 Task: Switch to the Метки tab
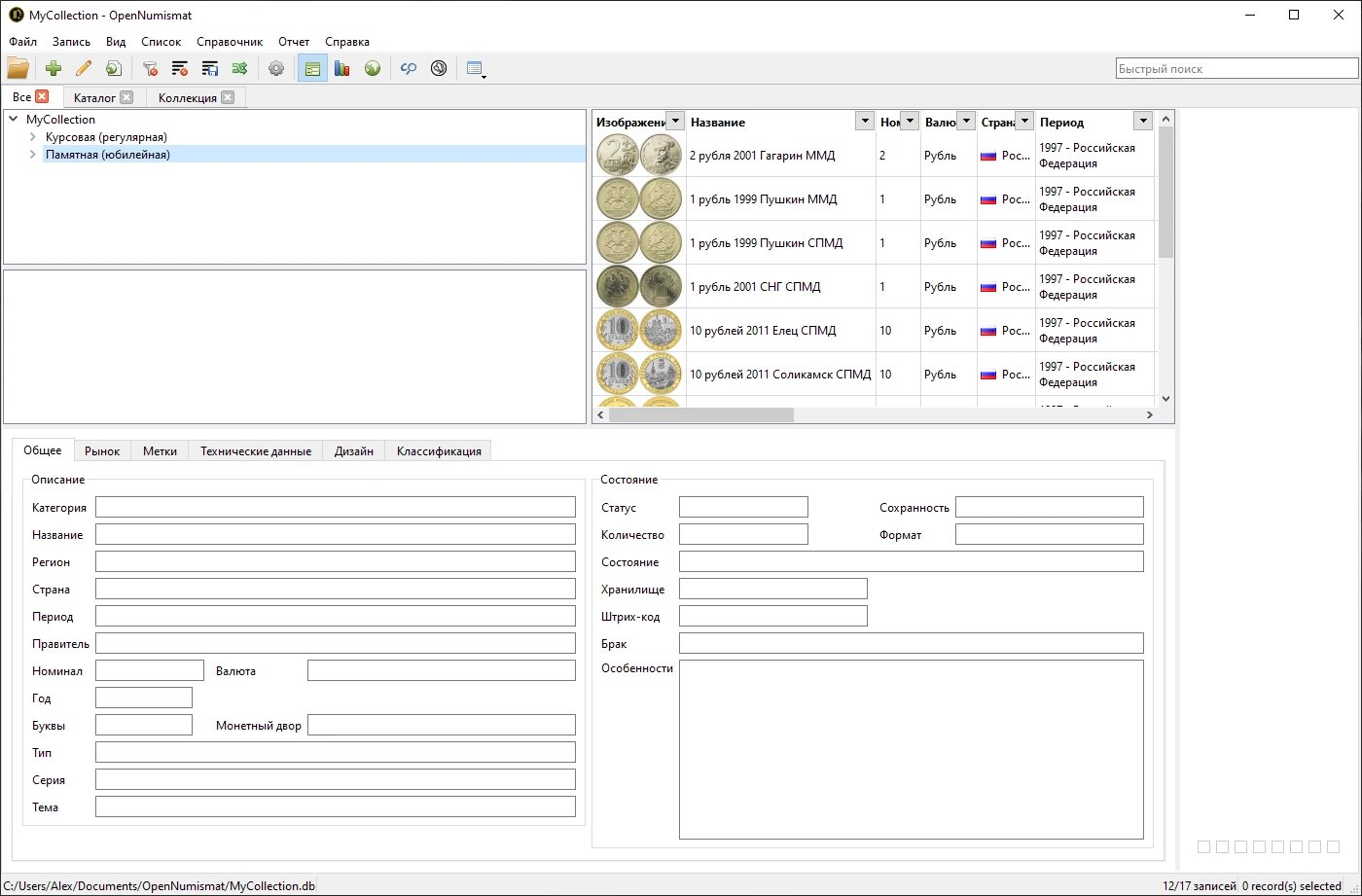160,451
